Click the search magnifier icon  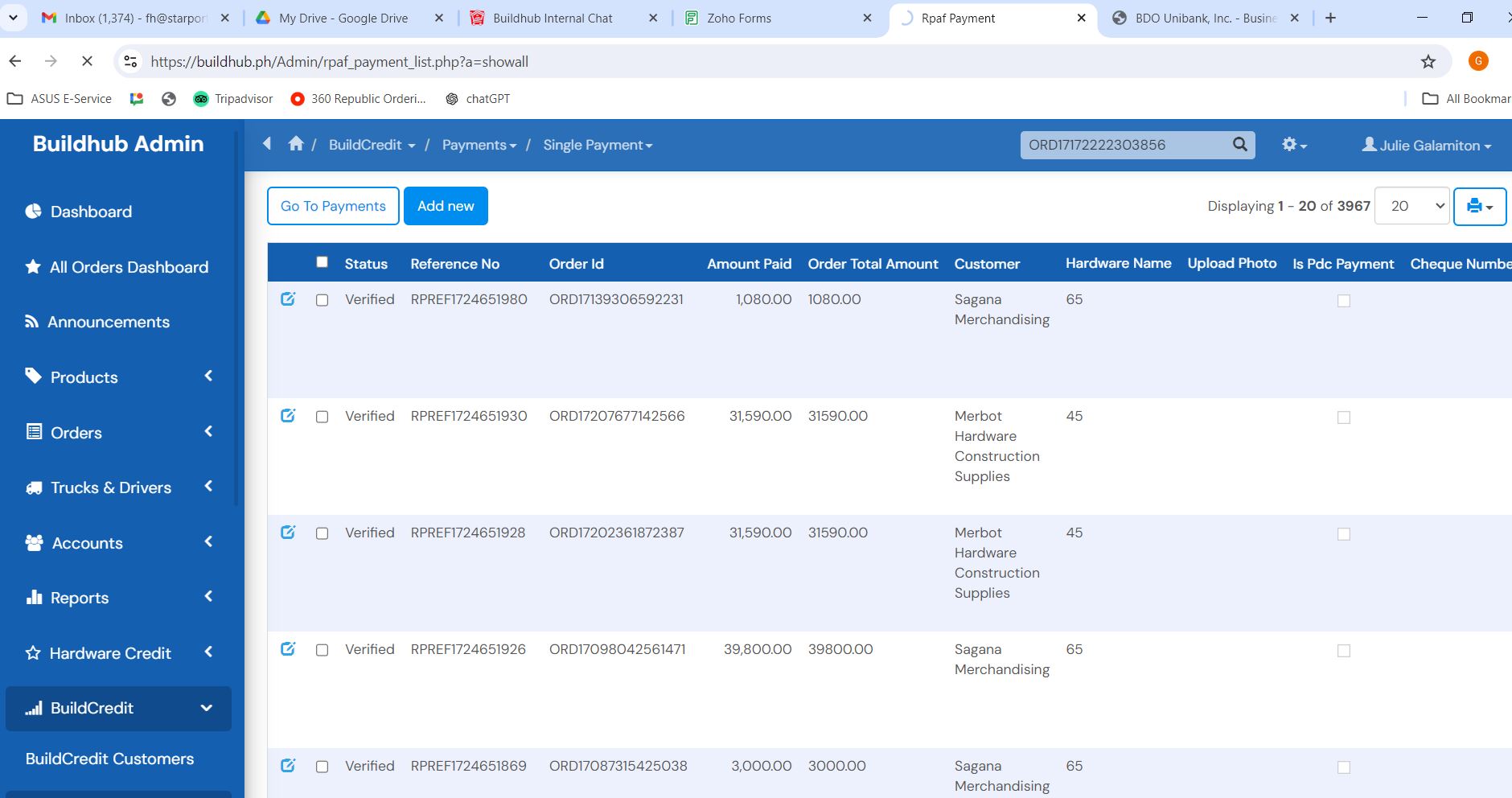tap(1239, 145)
